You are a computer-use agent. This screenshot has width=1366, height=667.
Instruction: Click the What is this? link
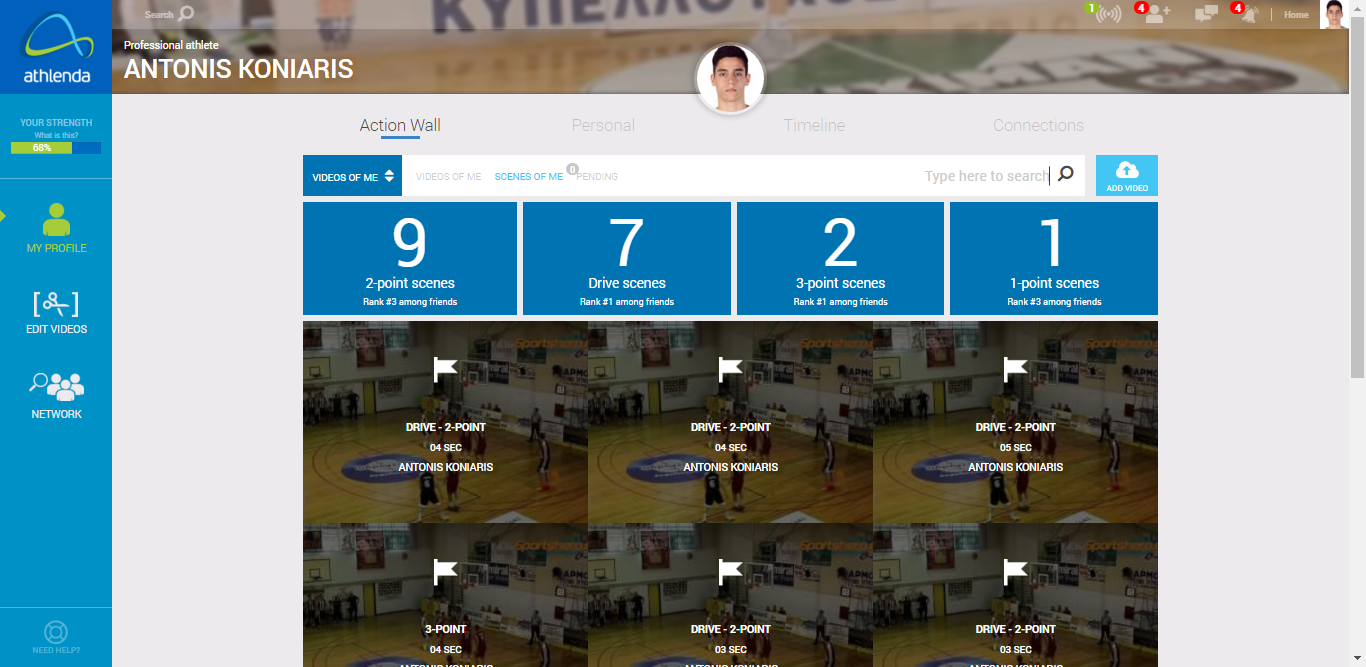56,135
